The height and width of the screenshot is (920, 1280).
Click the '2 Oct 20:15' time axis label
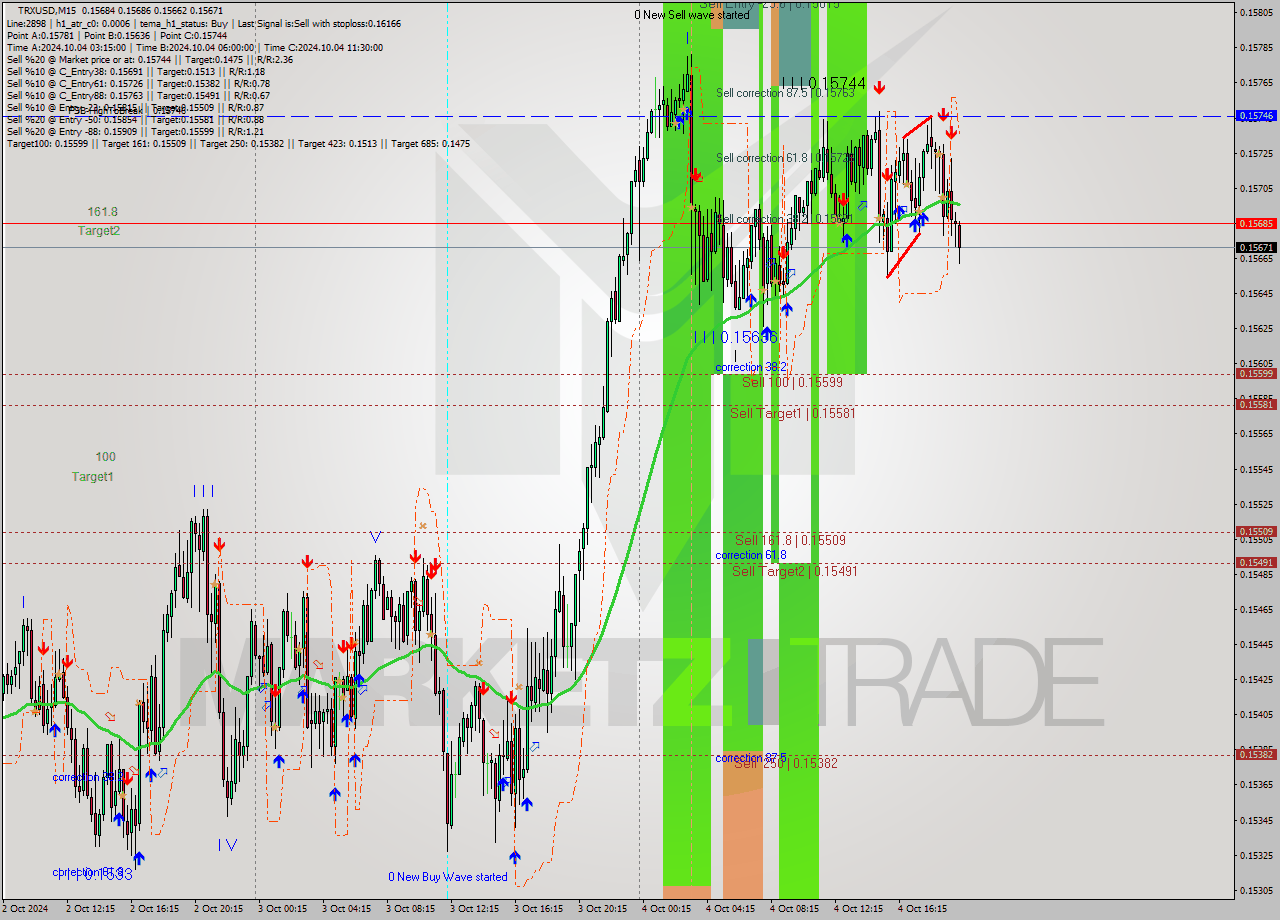point(219,909)
